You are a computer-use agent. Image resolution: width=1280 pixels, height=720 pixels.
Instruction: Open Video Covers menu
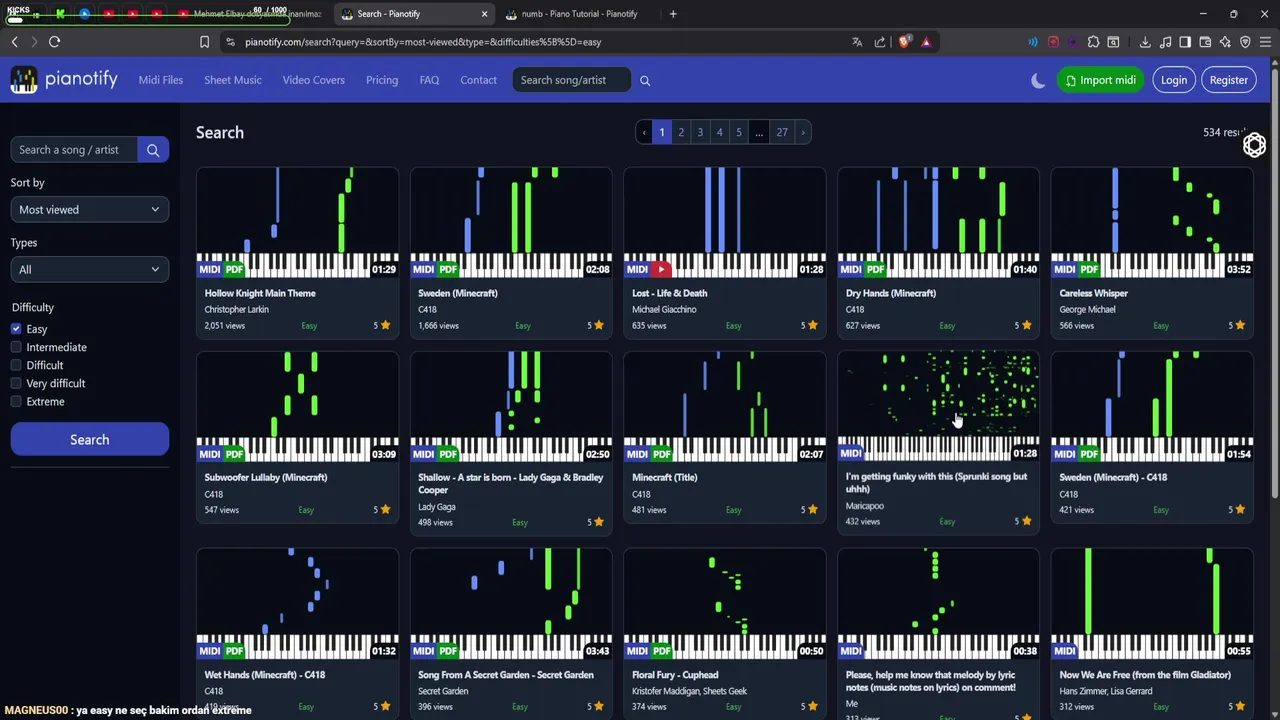tap(313, 80)
